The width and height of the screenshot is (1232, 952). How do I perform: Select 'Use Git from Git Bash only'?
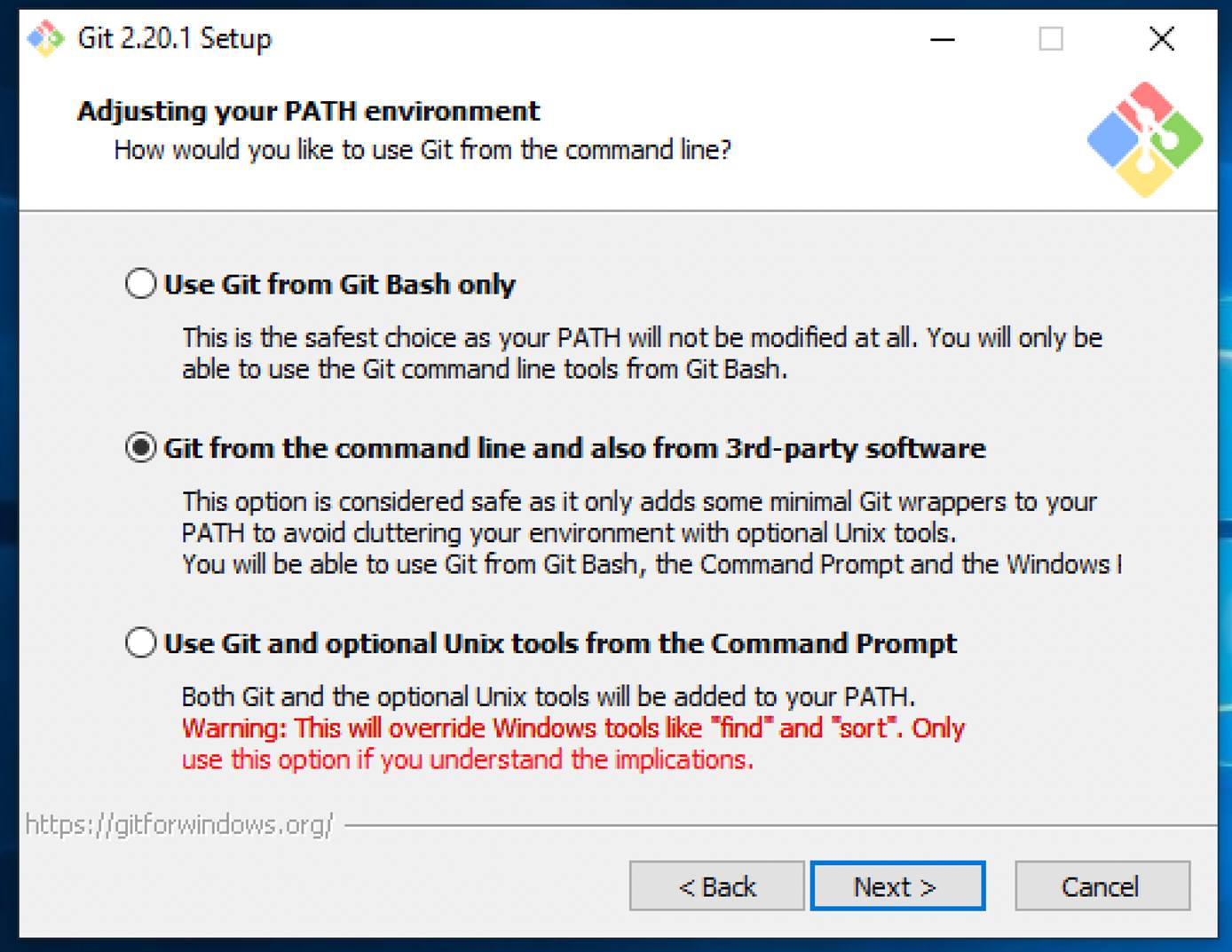tap(139, 283)
